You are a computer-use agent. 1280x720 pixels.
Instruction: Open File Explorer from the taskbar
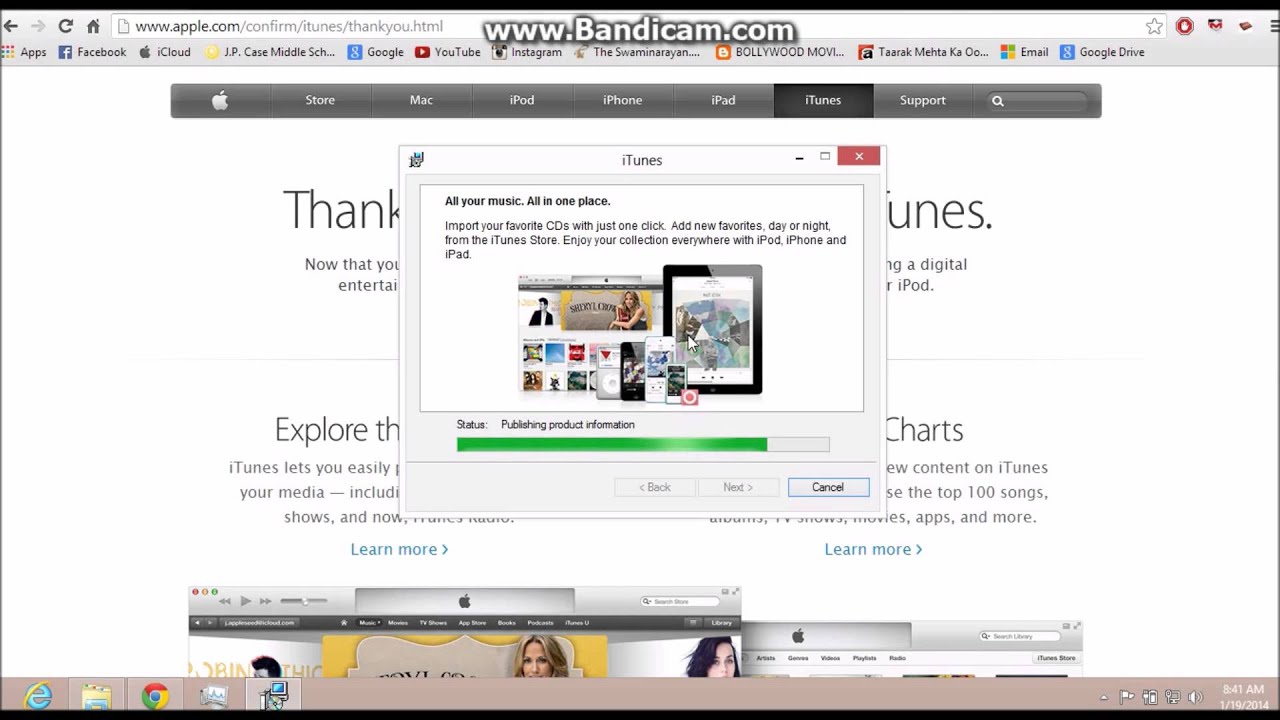pos(97,696)
